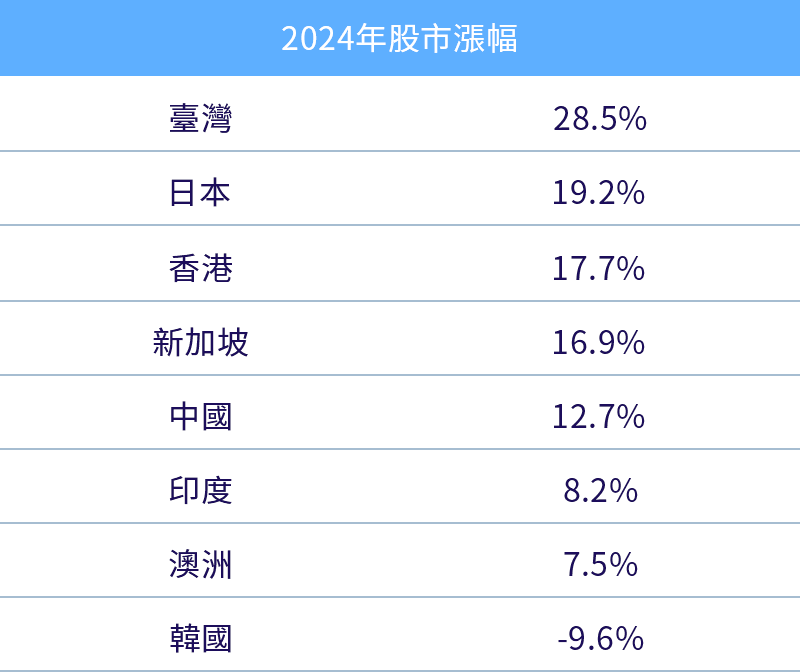
Task: Click the 16.9% value for 新加坡
Action: [599, 342]
